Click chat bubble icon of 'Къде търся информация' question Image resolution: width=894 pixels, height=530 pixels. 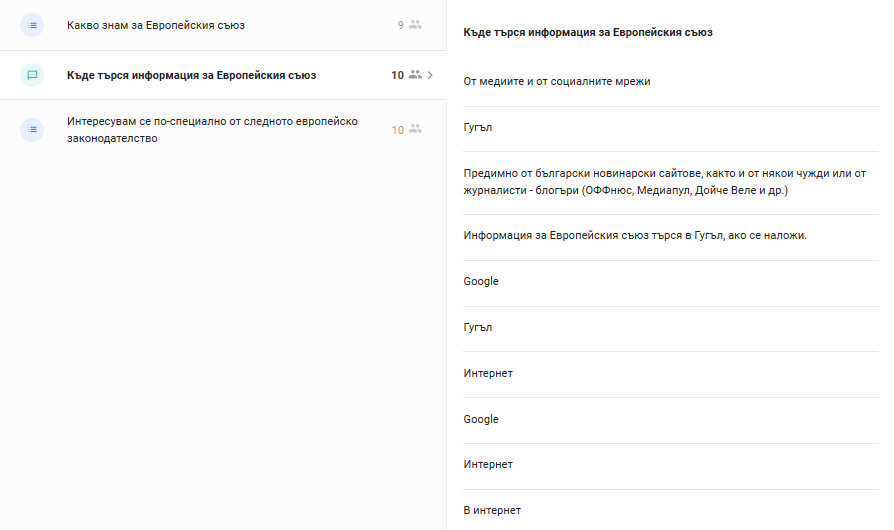(x=32, y=75)
